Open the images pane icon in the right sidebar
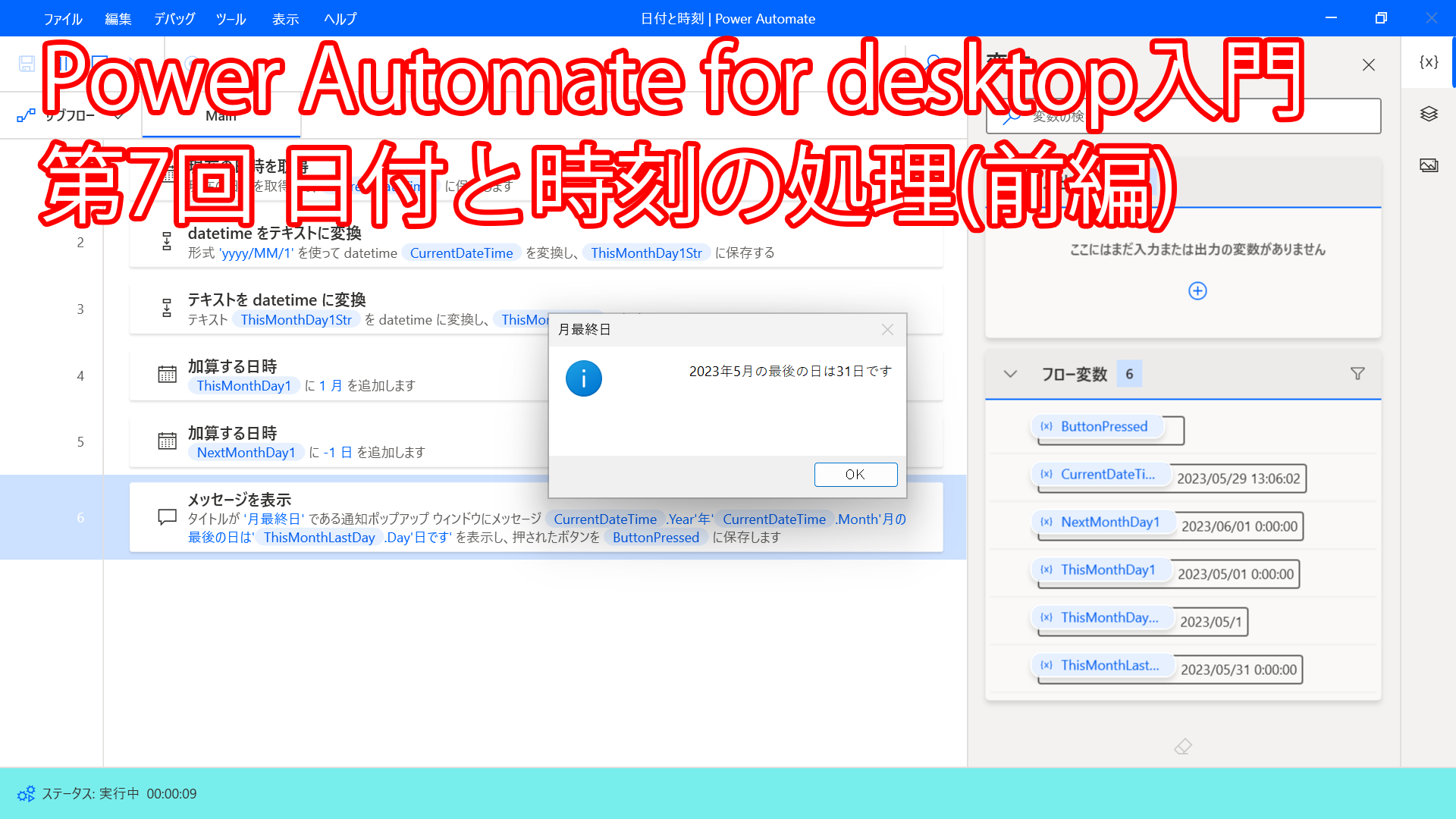The height and width of the screenshot is (819, 1456). [x=1429, y=165]
